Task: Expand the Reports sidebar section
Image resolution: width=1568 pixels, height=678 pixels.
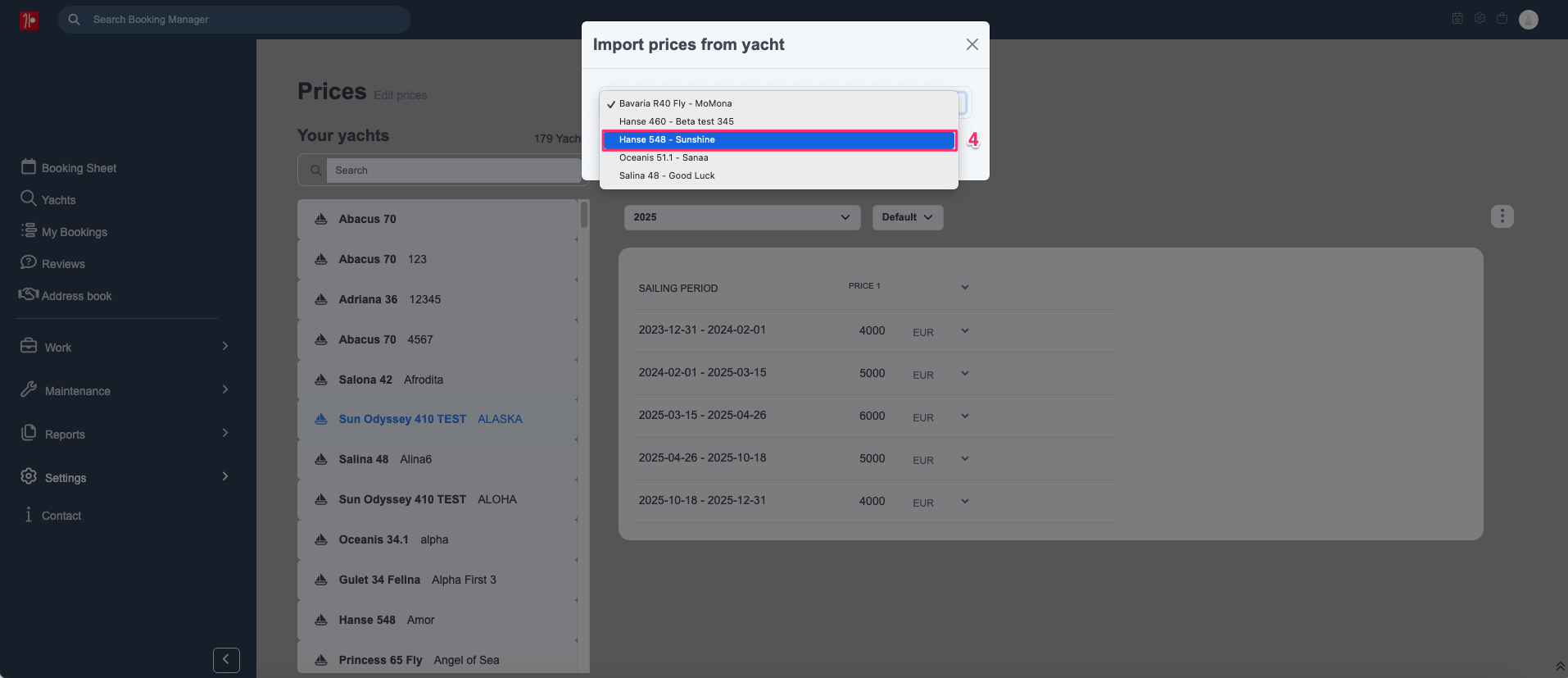Action: tap(224, 433)
